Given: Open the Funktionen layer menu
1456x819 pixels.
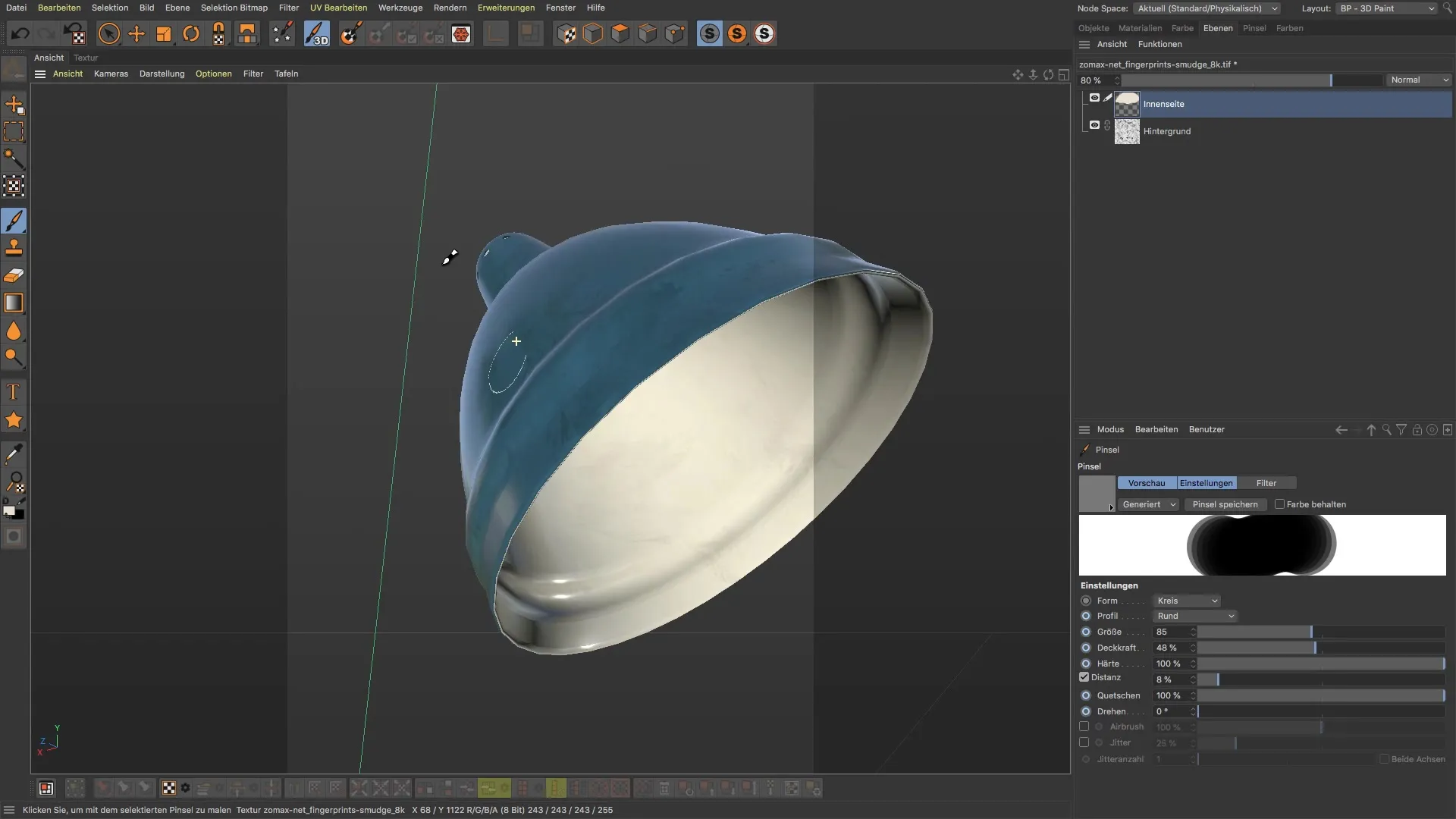Looking at the screenshot, I should coord(1159,44).
